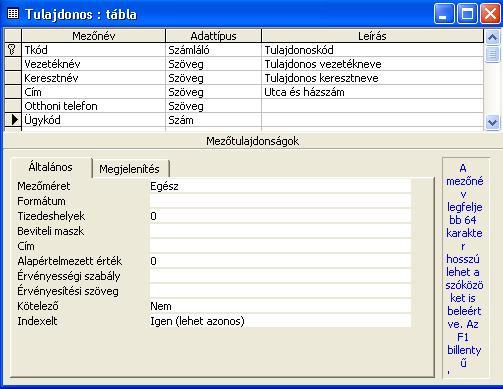The width and height of the screenshot is (503, 389).
Task: Select the Ügykód field name cell
Action: coord(94,120)
